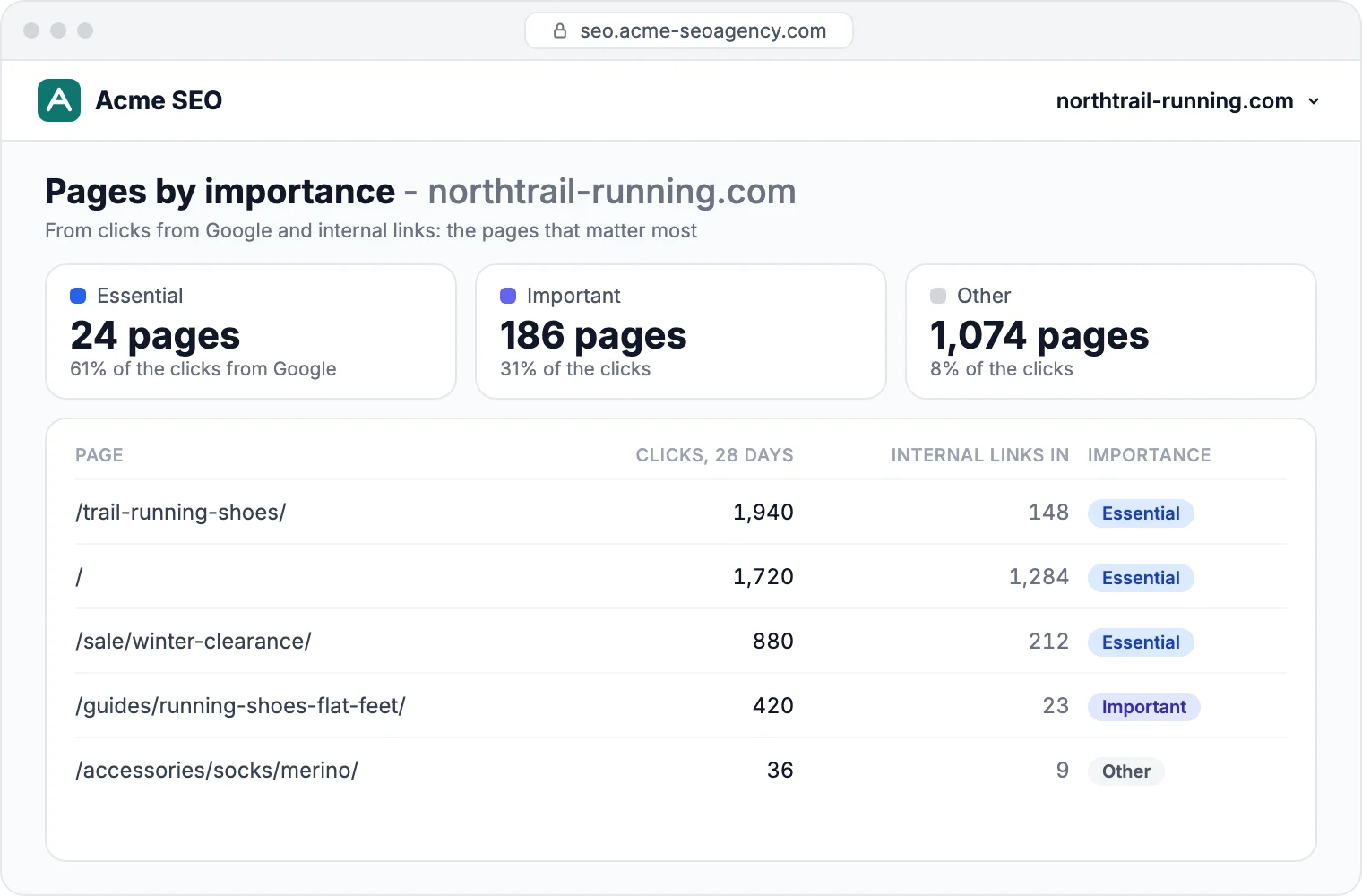Click the seo.acme-seoagency.com address bar
Viewport: 1362px width, 896px height.
pos(689,30)
